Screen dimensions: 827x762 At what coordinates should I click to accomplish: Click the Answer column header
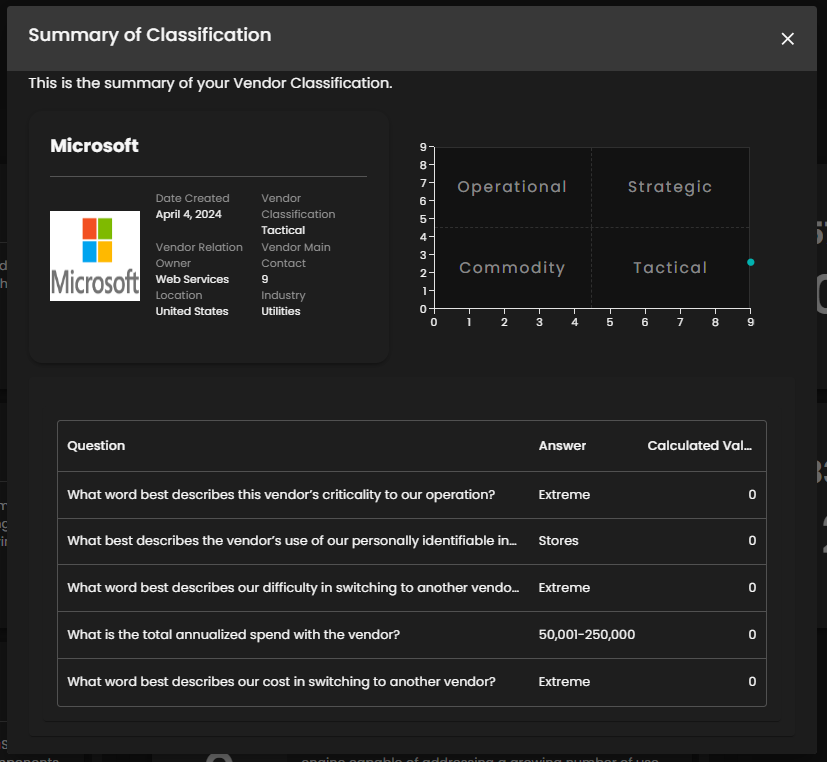562,446
